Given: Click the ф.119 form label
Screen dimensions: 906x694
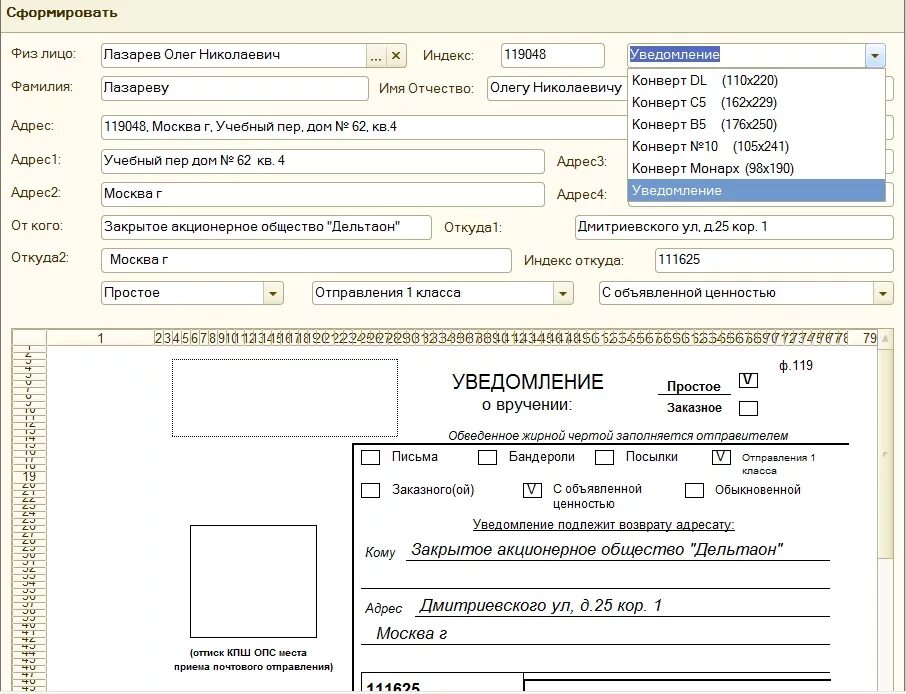Looking at the screenshot, I should pos(796,366).
